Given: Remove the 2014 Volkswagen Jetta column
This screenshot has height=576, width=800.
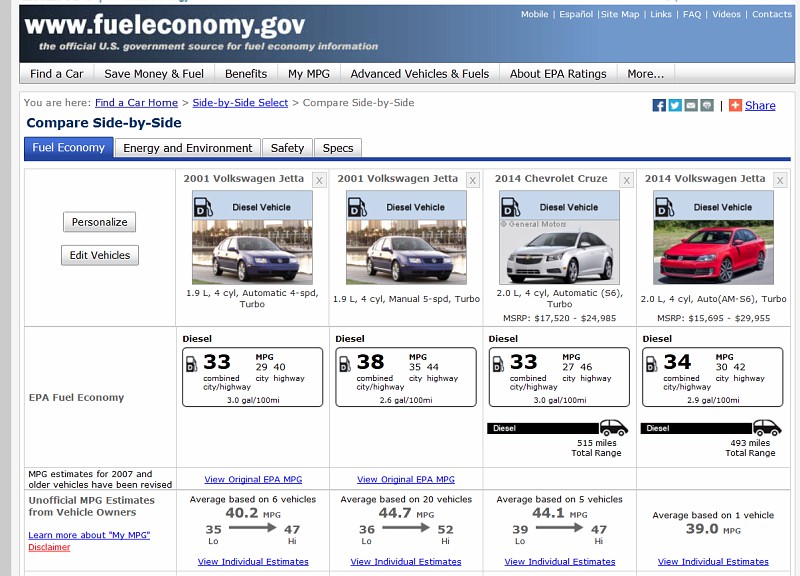Looking at the screenshot, I should [780, 180].
